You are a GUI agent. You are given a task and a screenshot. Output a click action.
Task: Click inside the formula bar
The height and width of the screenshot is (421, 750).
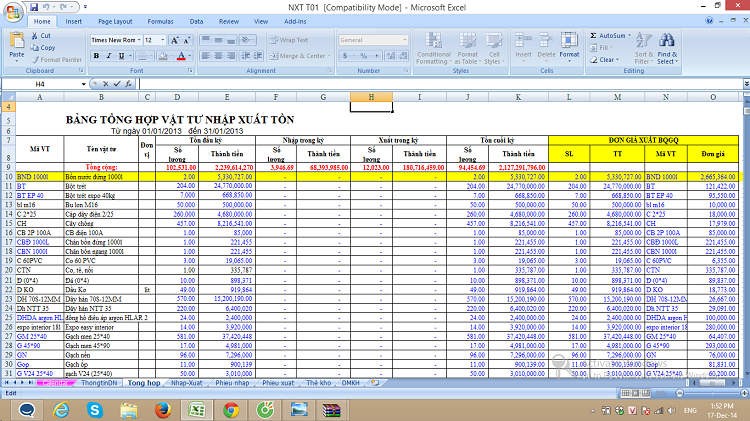pos(440,84)
